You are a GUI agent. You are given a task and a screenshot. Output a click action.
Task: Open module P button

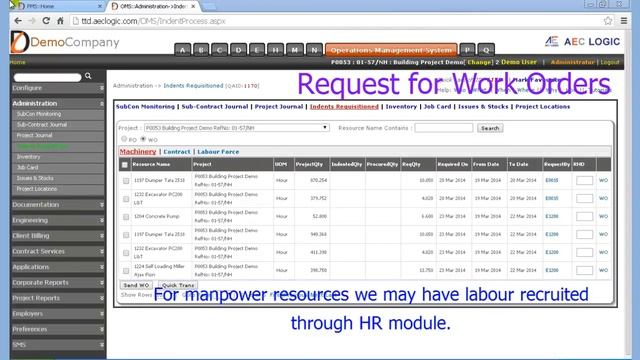(467, 50)
